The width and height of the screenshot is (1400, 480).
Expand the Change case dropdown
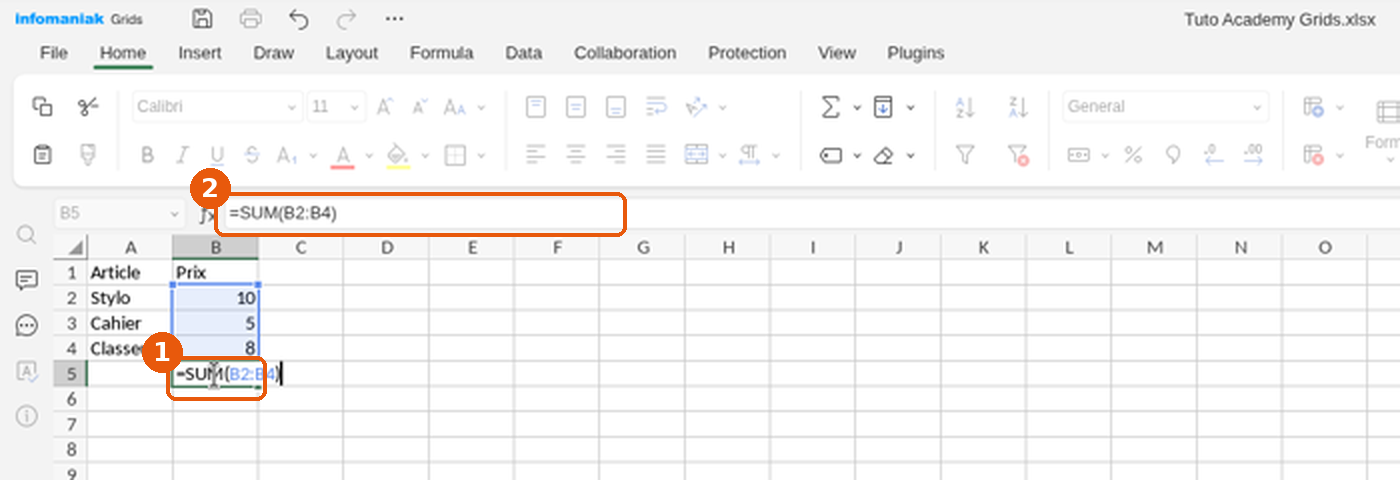tap(482, 107)
